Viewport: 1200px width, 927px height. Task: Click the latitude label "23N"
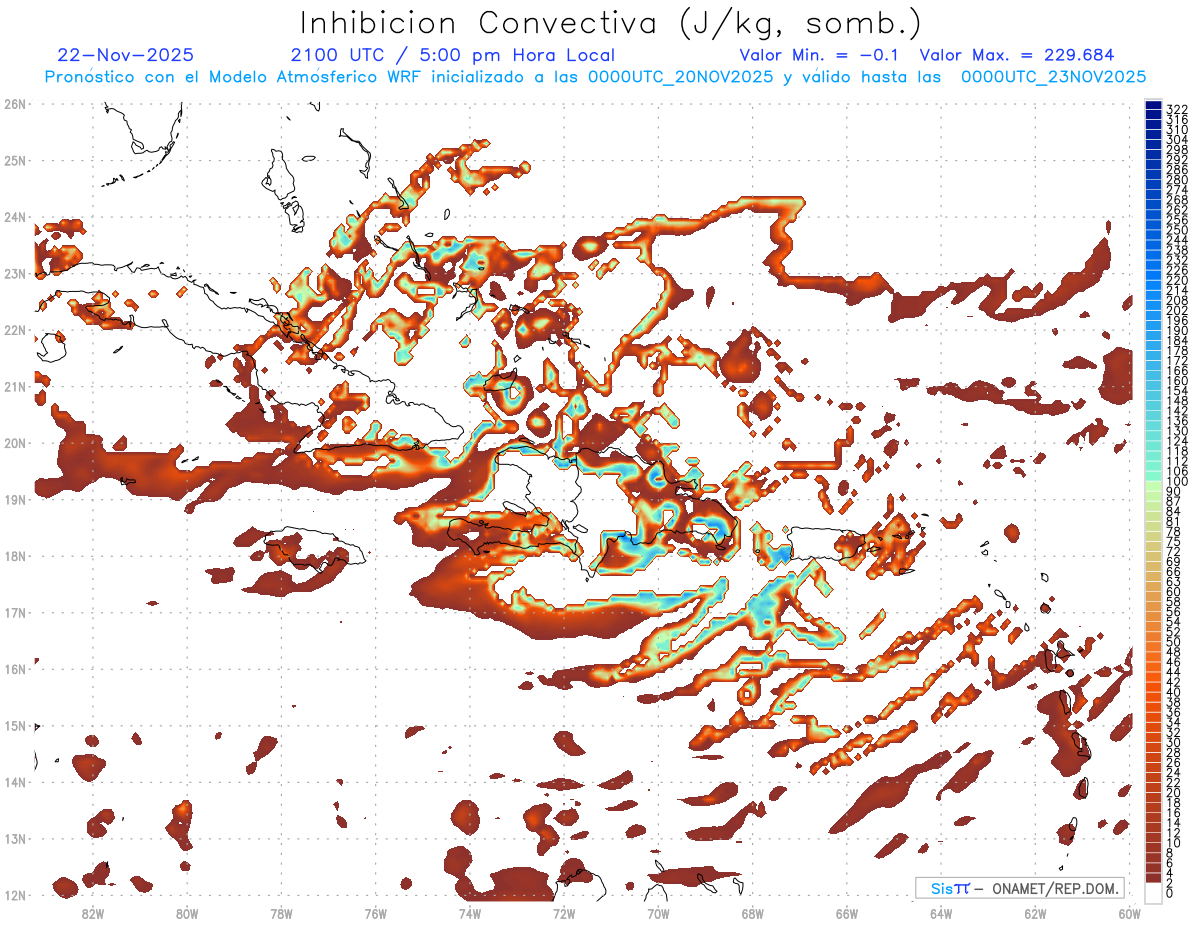click(x=14, y=274)
